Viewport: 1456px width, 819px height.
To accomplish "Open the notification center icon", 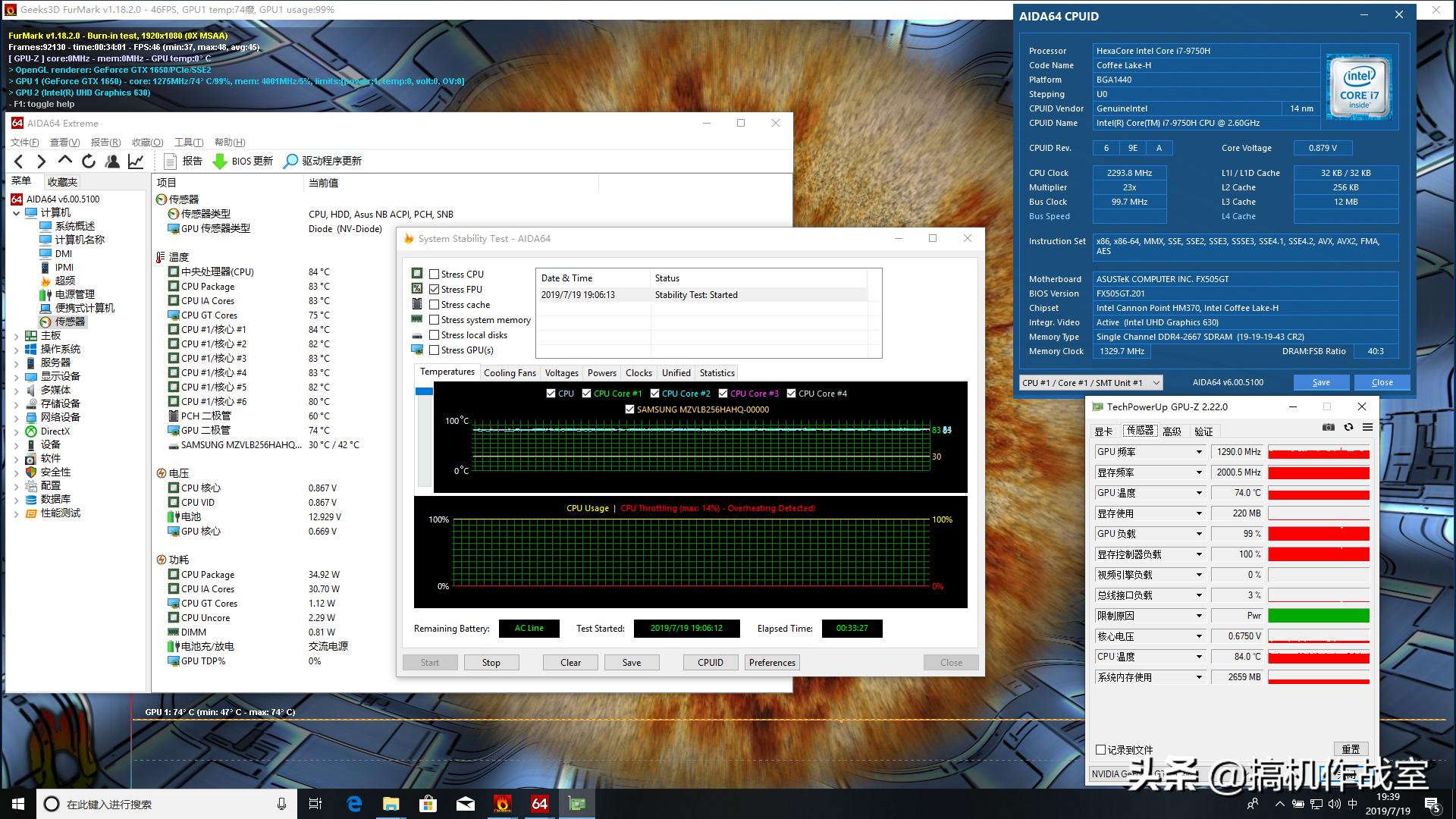I will point(1432,804).
